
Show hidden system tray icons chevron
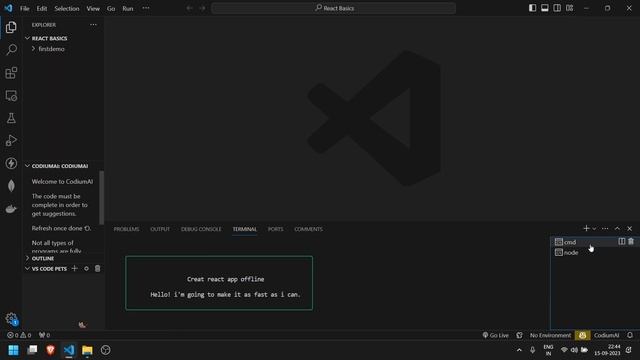point(519,350)
